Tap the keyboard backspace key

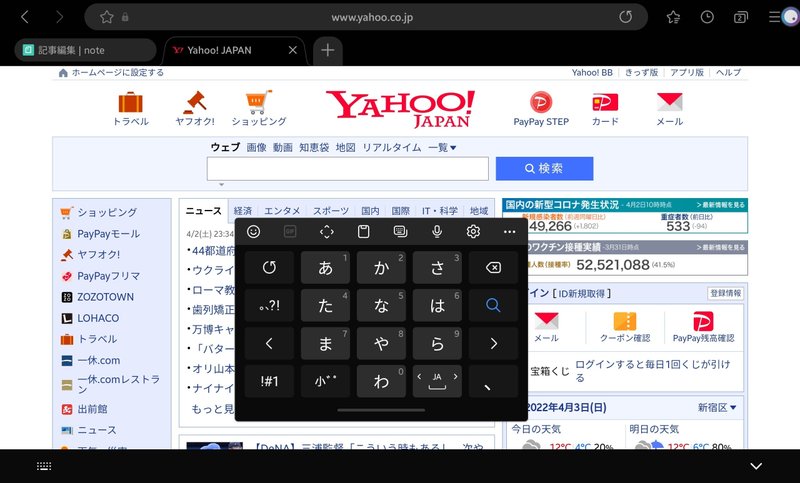[x=493, y=267]
